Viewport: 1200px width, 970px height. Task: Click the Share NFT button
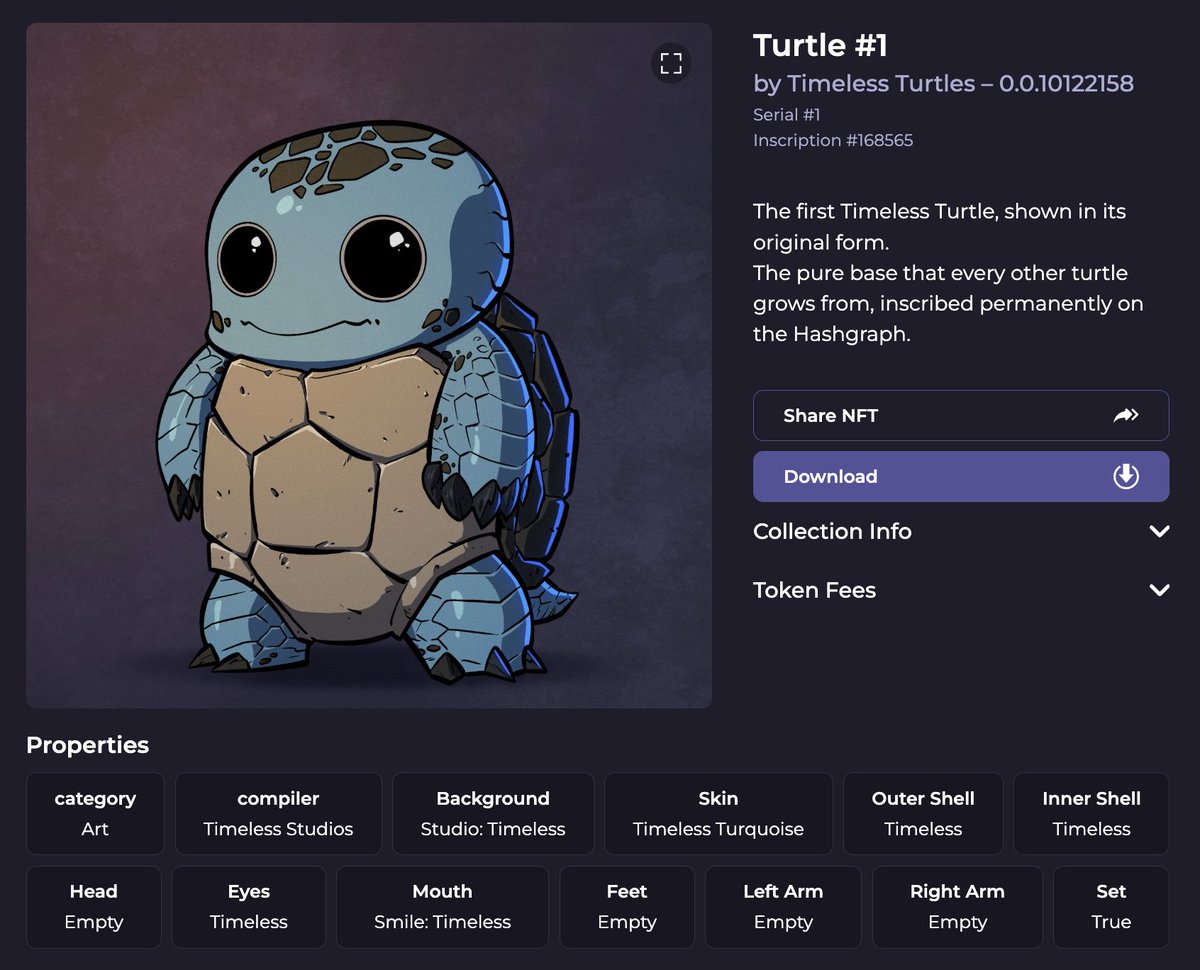point(960,415)
